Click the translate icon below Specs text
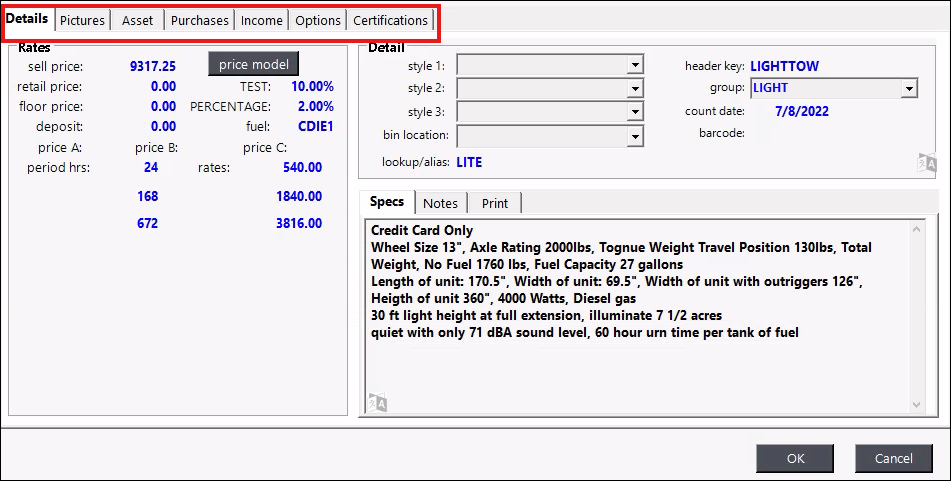 coord(377,403)
